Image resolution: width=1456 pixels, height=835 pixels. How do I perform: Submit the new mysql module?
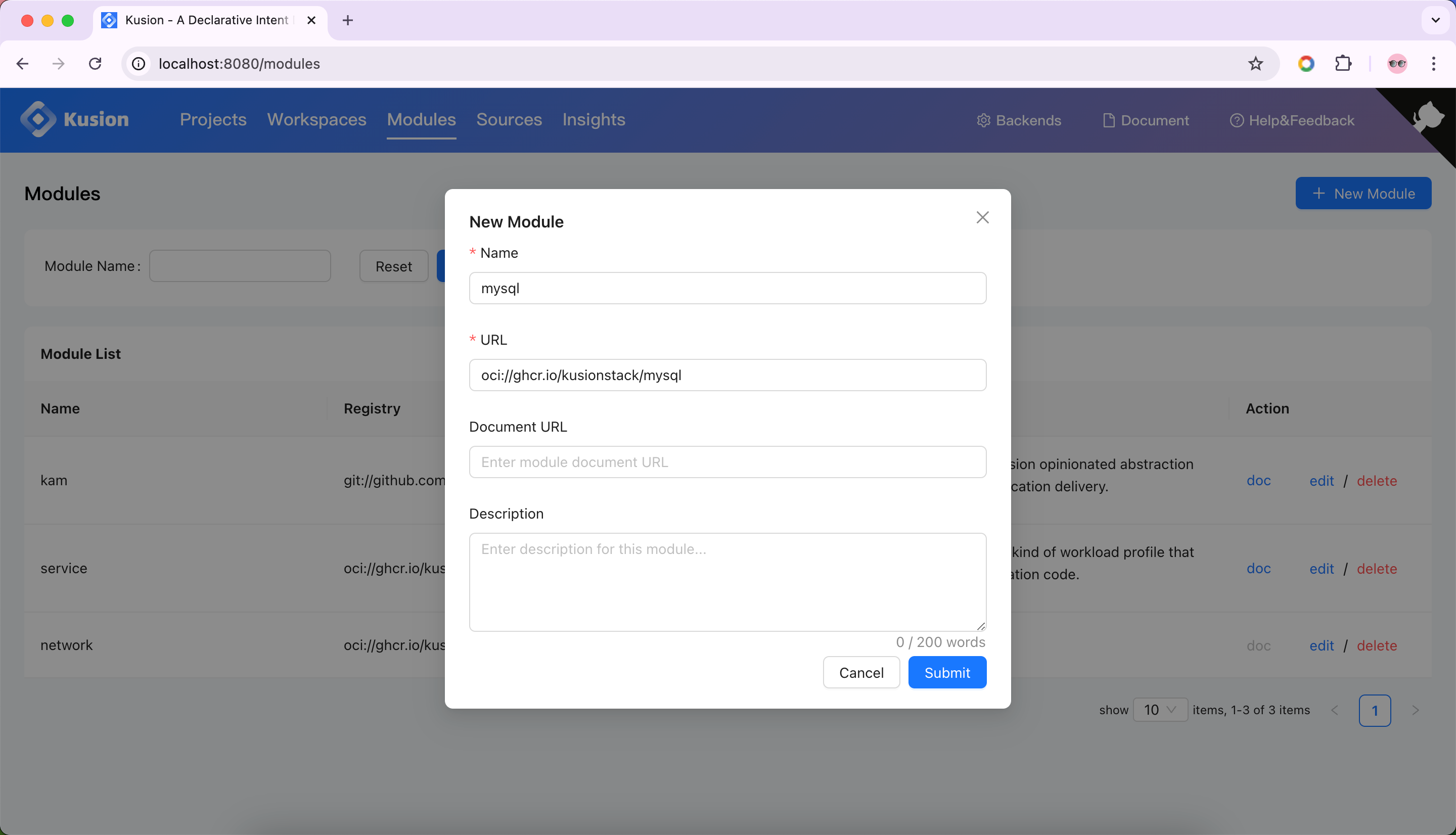[x=947, y=672]
